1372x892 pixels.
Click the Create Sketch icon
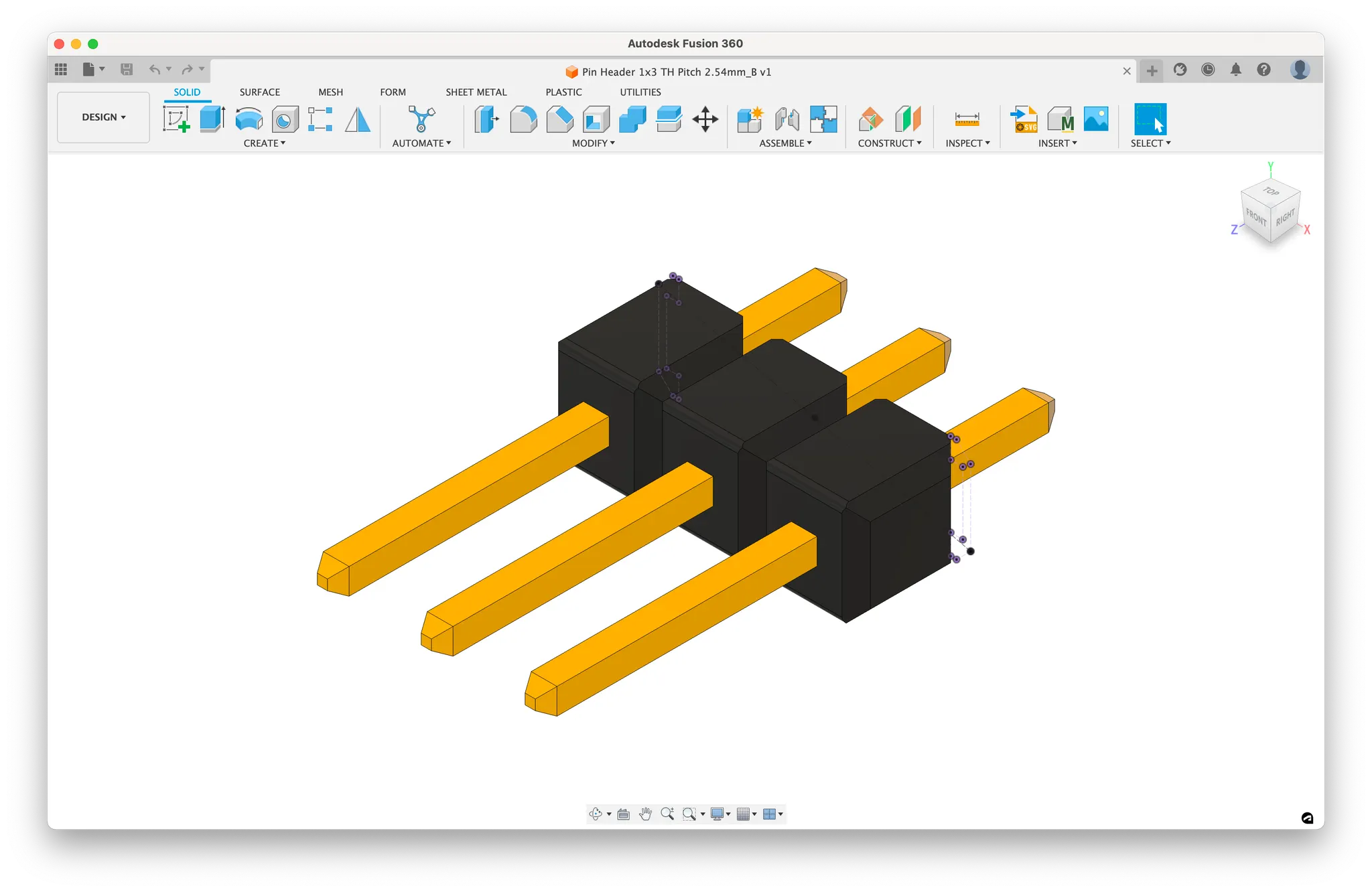(x=176, y=119)
